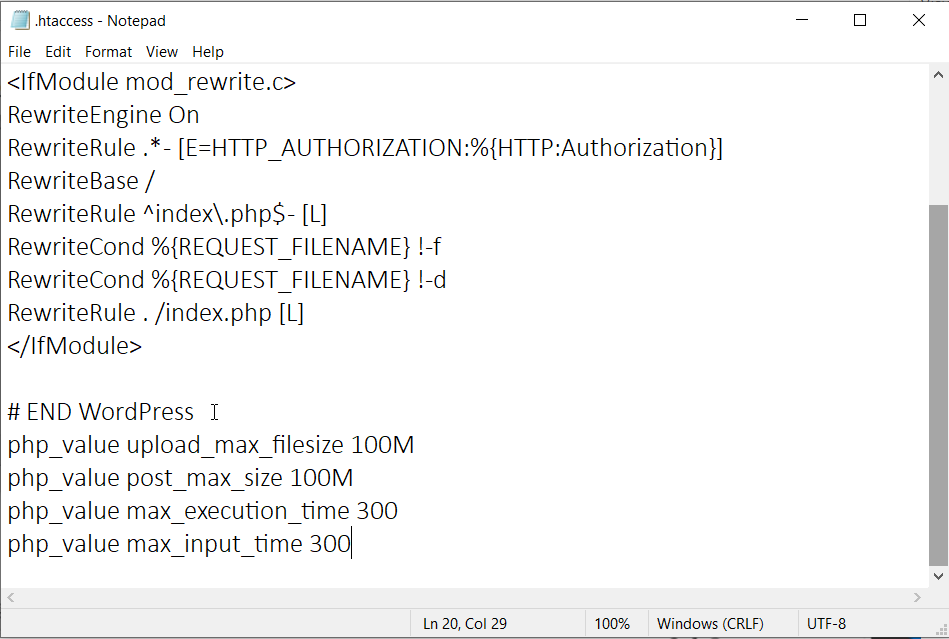Image resolution: width=949 pixels, height=639 pixels.
Task: Place cursor on 'RewriteEngine On' line
Action: [x=103, y=115]
